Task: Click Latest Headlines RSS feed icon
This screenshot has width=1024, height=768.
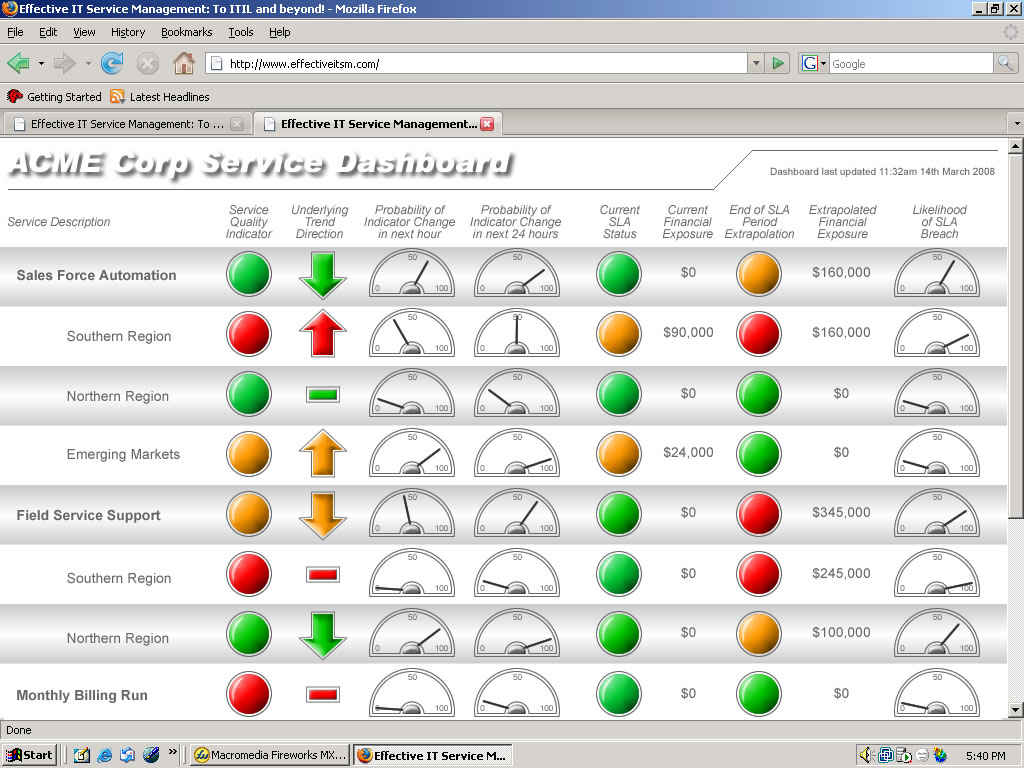Action: [x=118, y=97]
